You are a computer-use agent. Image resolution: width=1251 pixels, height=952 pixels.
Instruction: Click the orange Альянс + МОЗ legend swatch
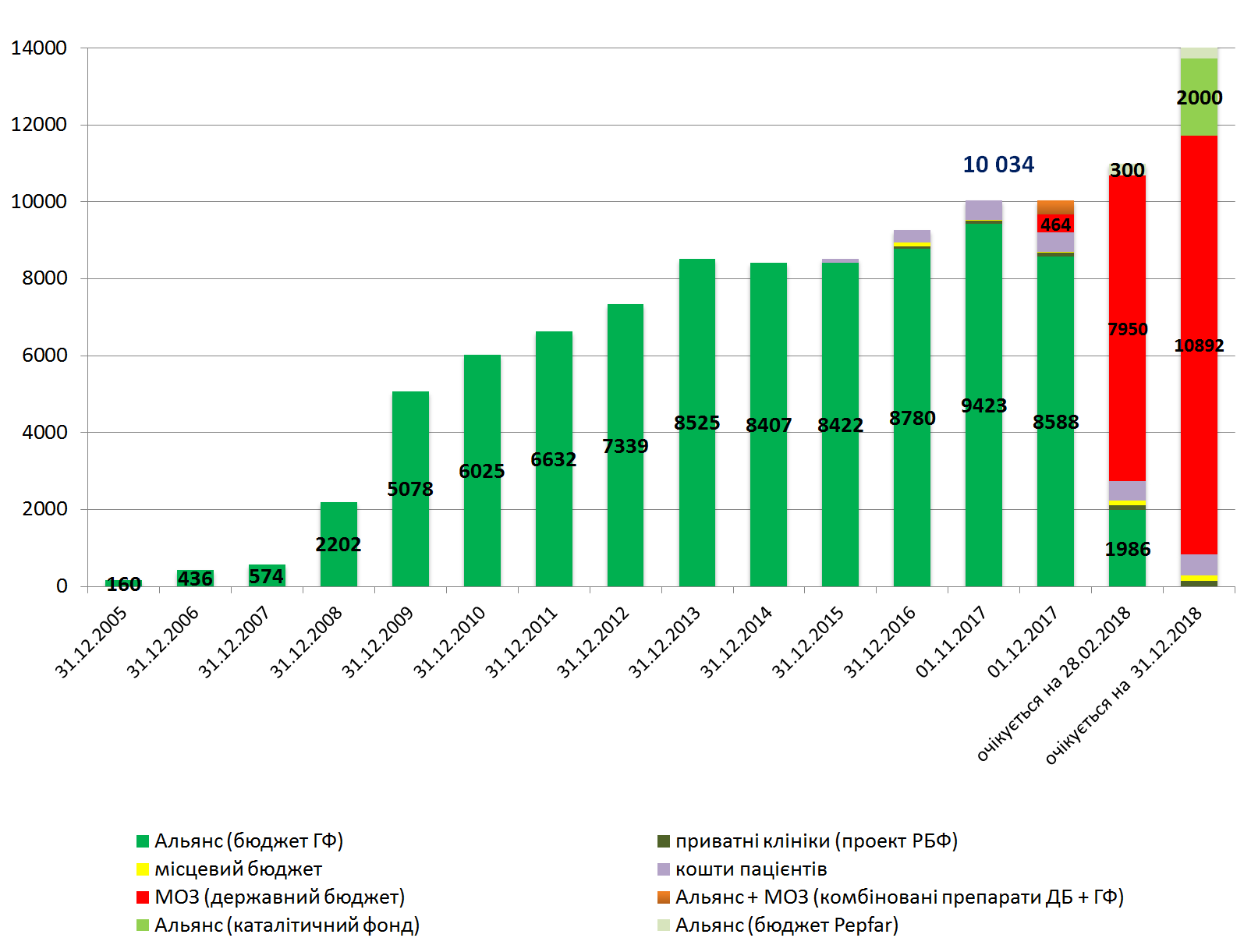664,897
